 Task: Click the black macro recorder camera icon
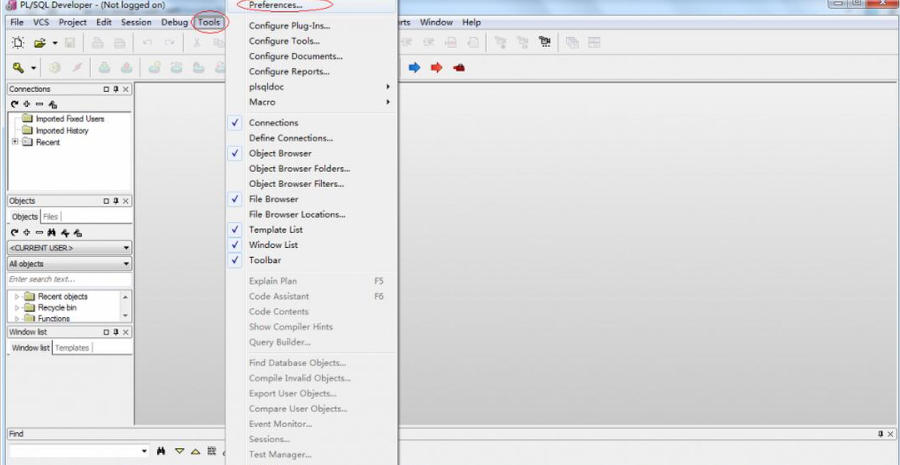545,42
